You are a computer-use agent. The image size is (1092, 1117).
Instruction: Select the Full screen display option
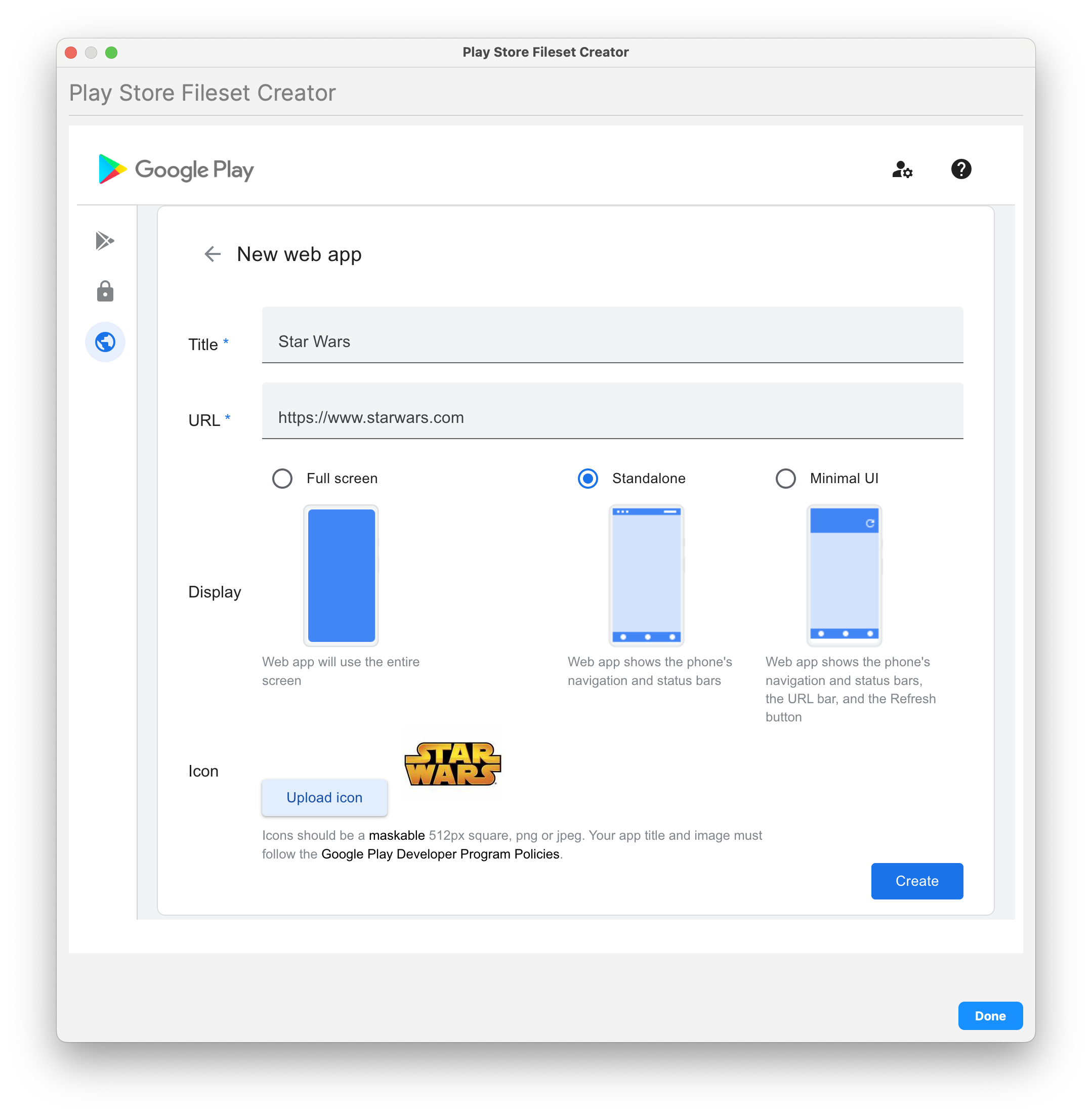(x=282, y=479)
